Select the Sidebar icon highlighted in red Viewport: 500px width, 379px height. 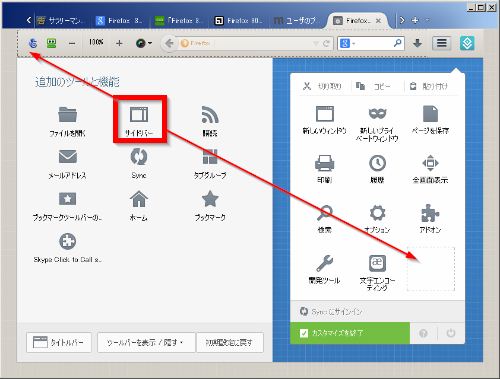point(139,115)
